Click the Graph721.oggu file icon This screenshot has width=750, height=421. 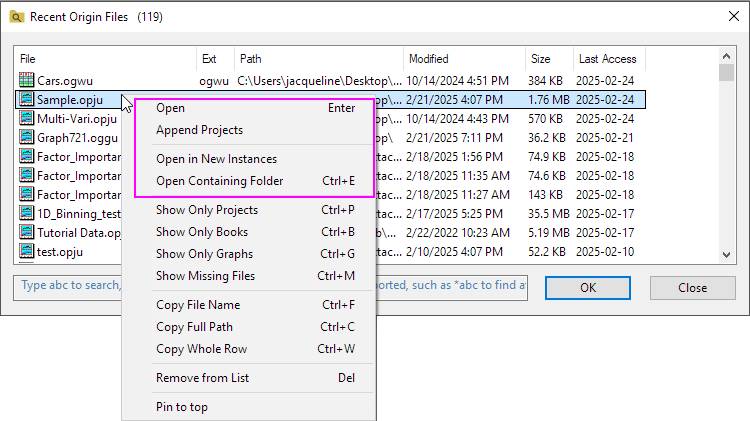click(27, 137)
